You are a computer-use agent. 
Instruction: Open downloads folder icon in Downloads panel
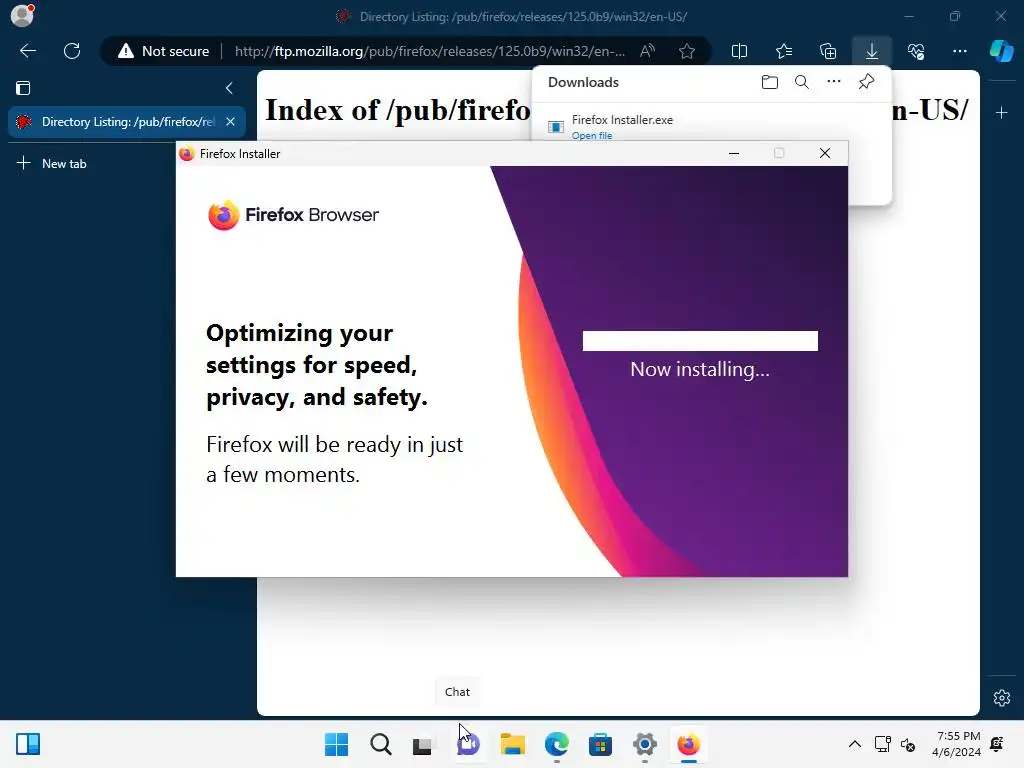pyautogui.click(x=770, y=82)
